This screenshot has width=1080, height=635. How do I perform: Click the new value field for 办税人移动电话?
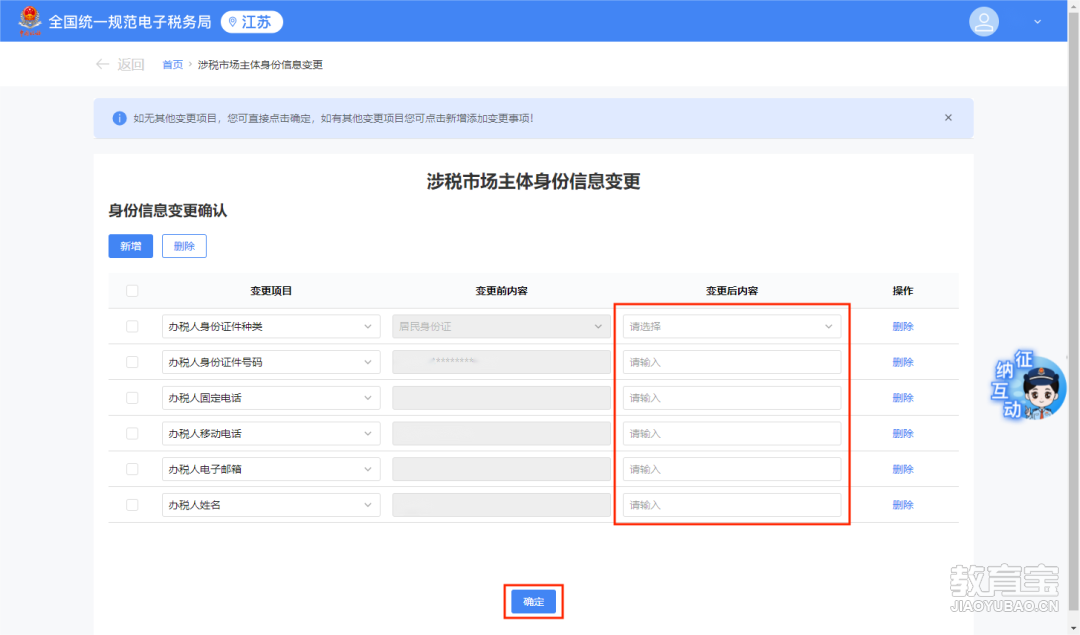731,433
